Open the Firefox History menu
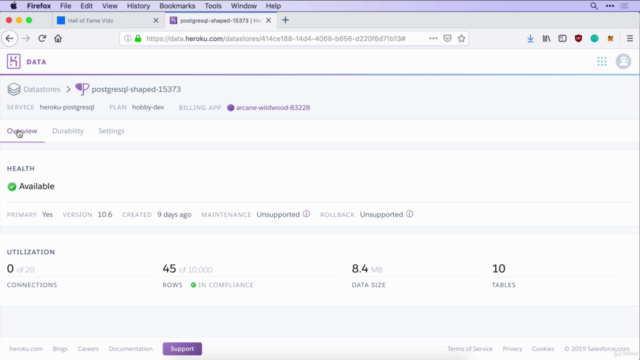This screenshot has height=360, width=640. 138,6
